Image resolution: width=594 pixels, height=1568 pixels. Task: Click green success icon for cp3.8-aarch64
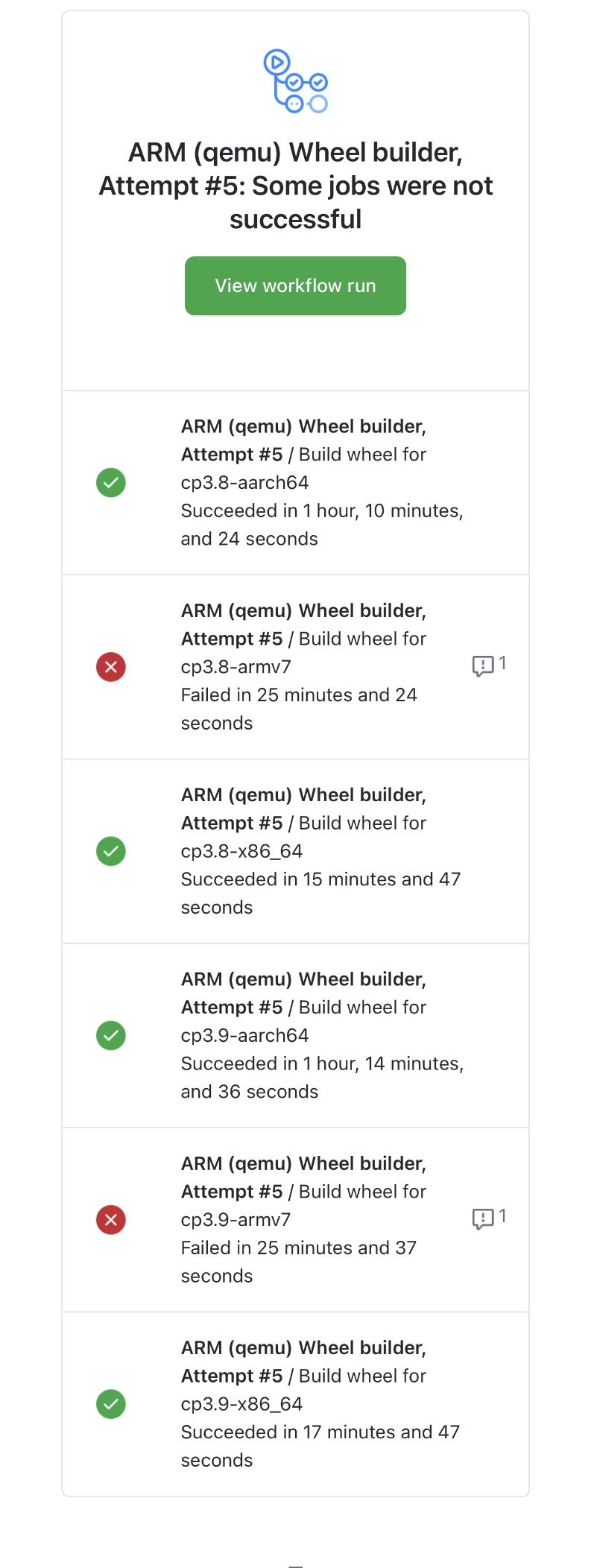tap(111, 482)
